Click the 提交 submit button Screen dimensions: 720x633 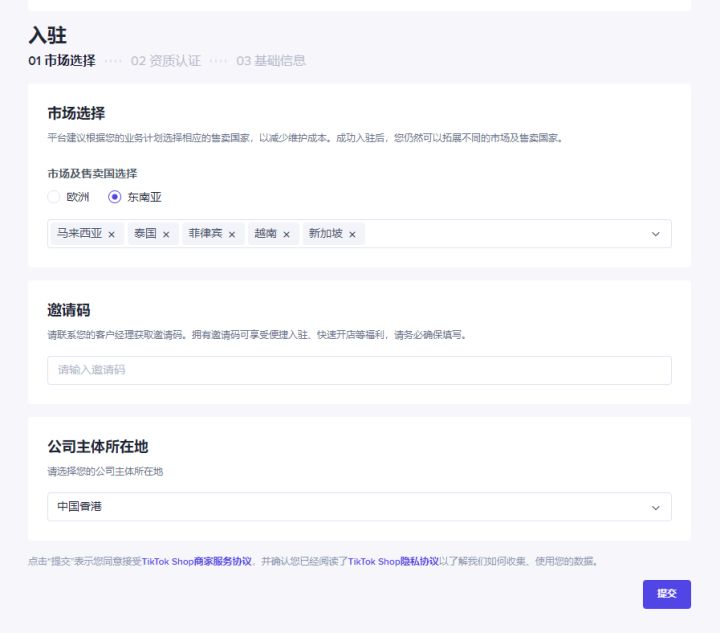point(667,594)
